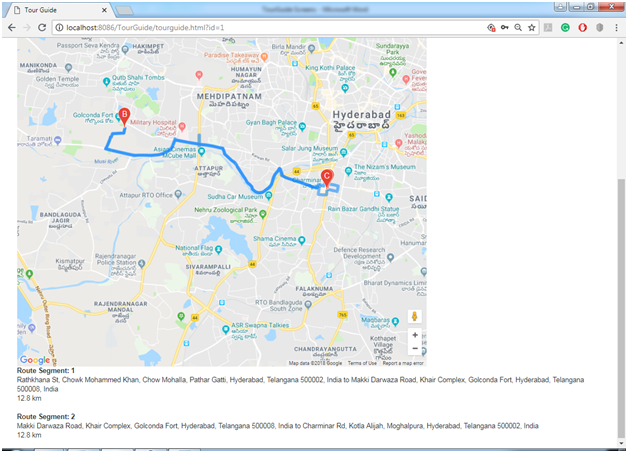
Task: Click map marker B at Golconda Fort
Action: (x=125, y=117)
